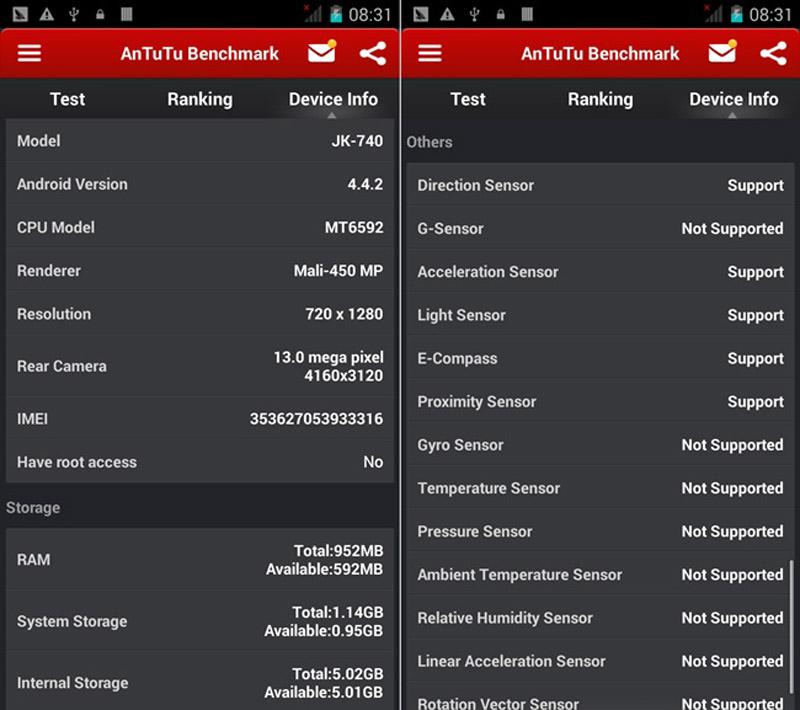800x710 pixels.
Task: Select the Rear Camera row
Action: pos(199,366)
